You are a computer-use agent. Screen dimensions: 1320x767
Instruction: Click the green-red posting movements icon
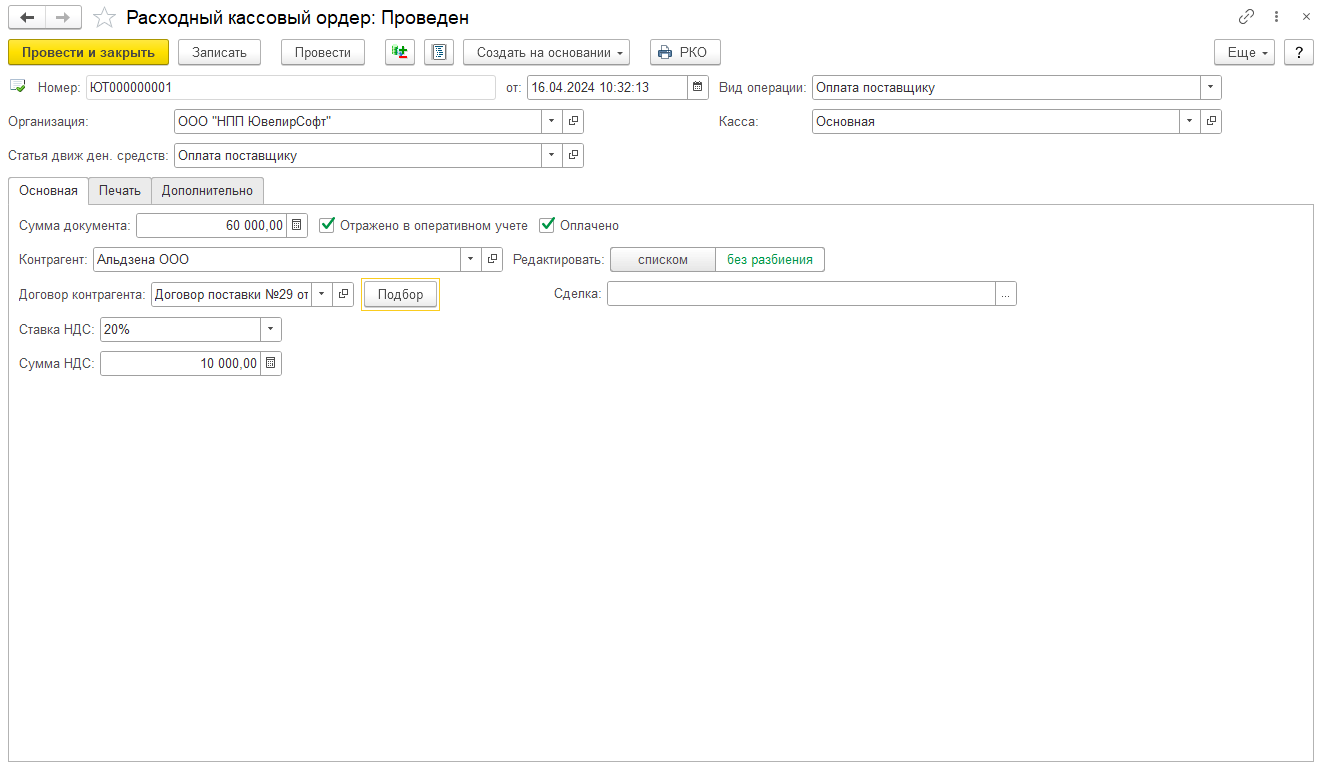tap(400, 52)
